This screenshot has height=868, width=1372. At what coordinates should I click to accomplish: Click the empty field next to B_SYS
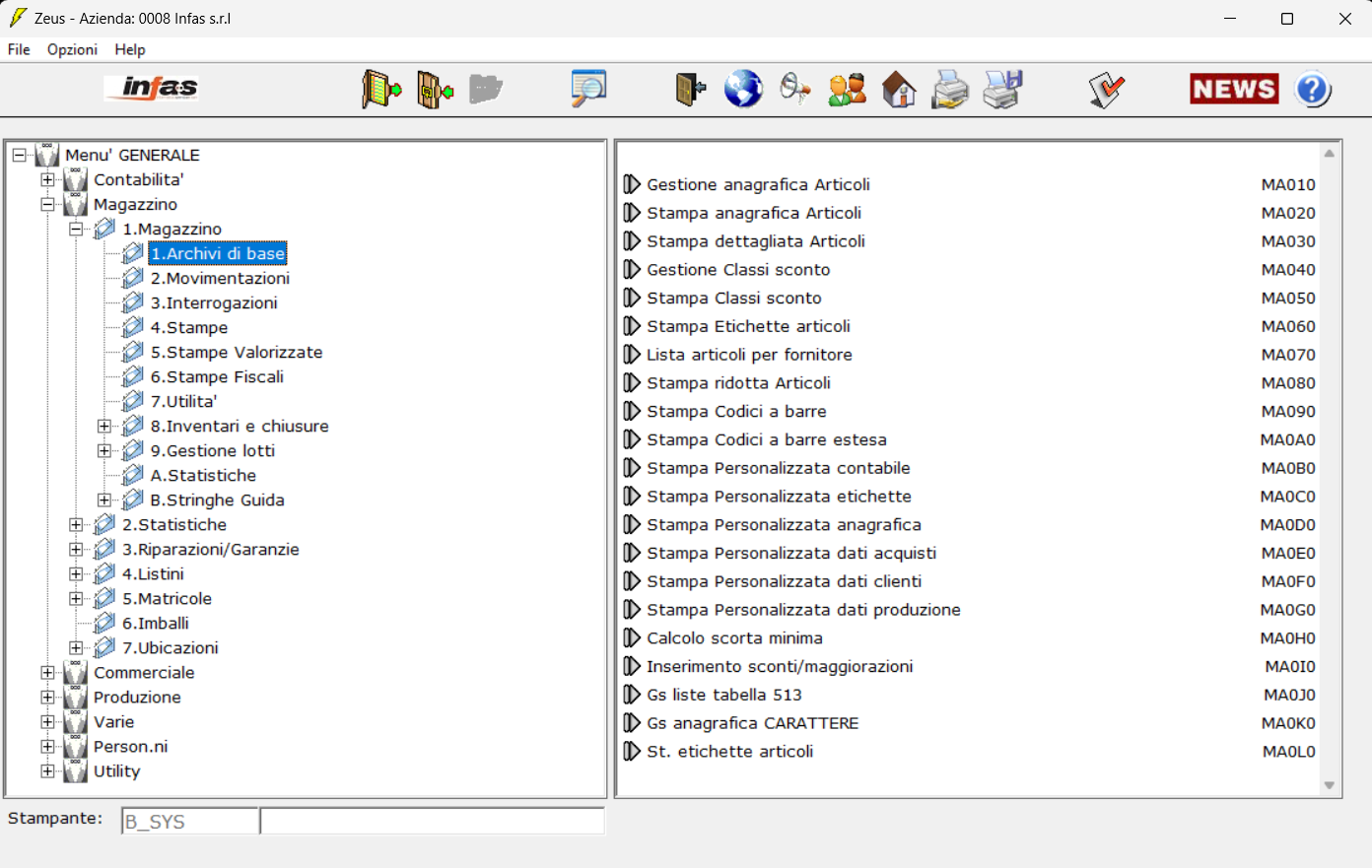tap(432, 821)
